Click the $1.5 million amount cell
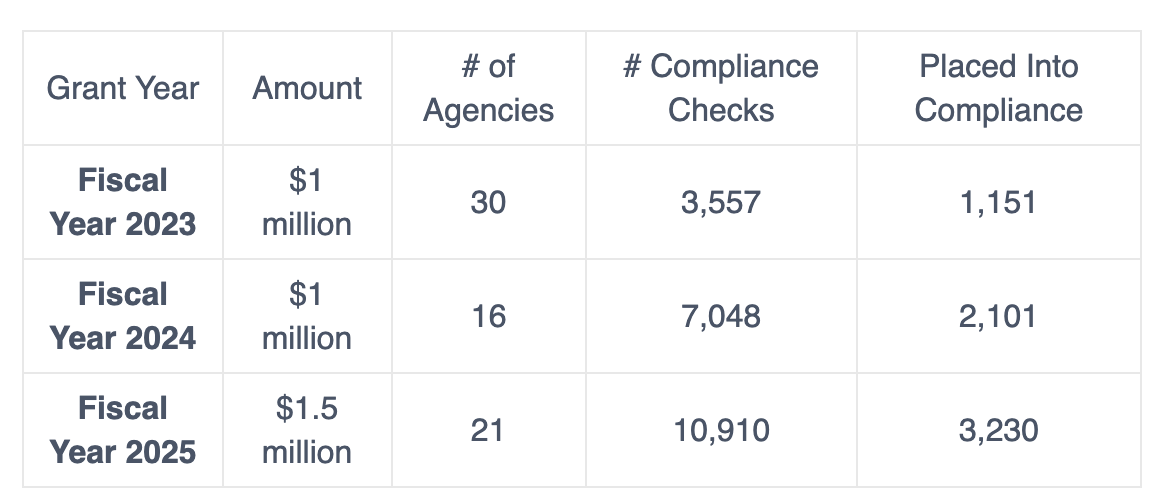The height and width of the screenshot is (504, 1154). click(x=307, y=430)
